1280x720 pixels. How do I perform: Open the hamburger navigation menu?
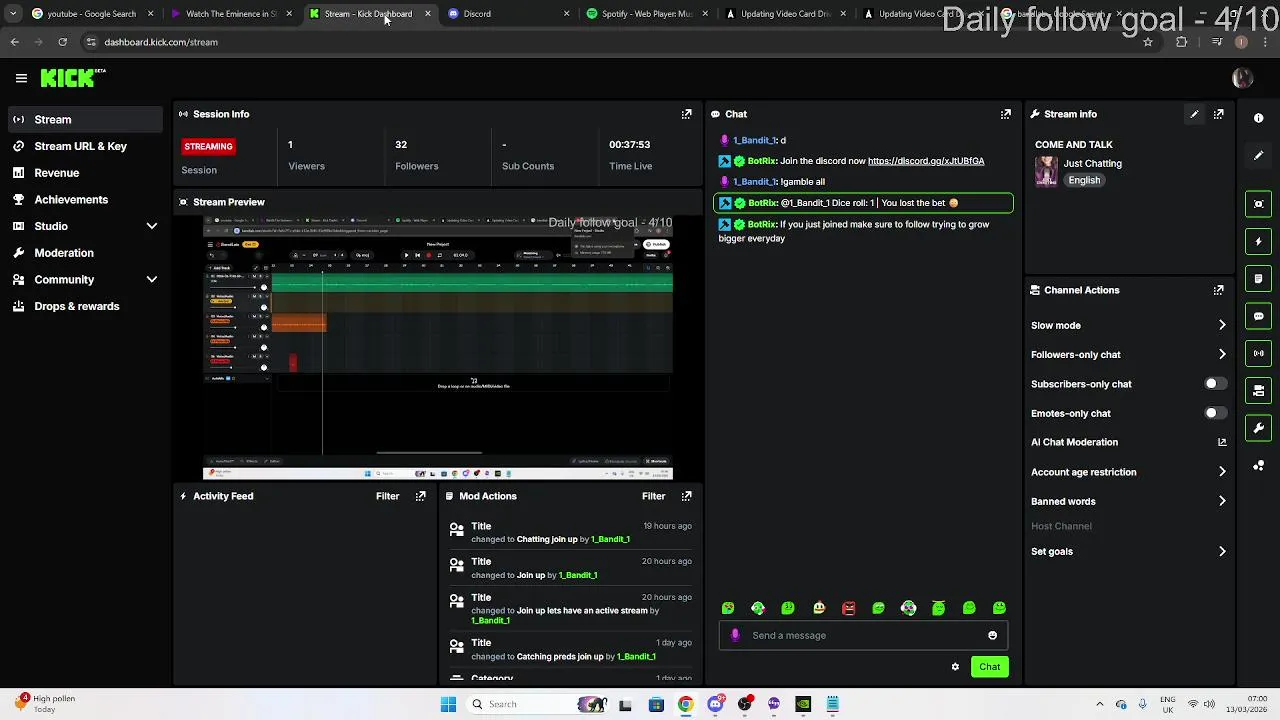(21, 78)
